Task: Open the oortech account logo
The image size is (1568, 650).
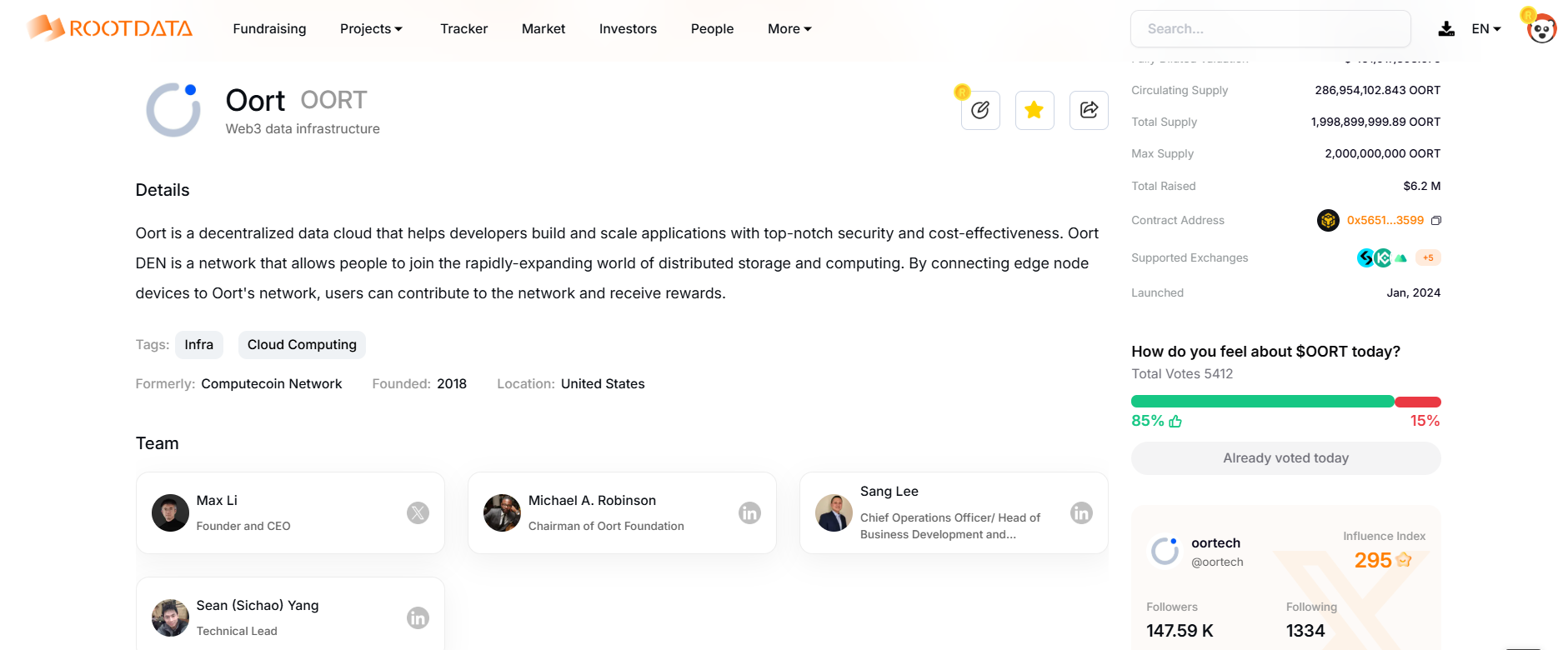Action: [1165, 551]
